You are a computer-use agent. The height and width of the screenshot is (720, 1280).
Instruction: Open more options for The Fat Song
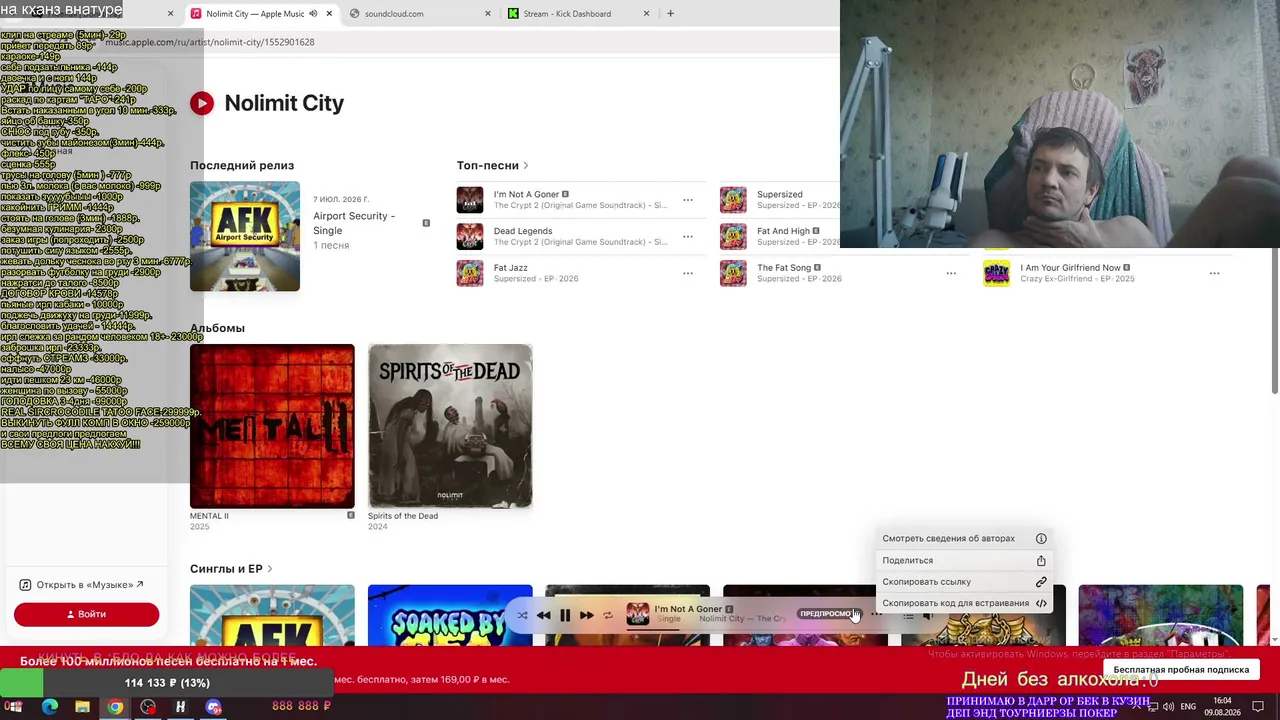(x=951, y=273)
